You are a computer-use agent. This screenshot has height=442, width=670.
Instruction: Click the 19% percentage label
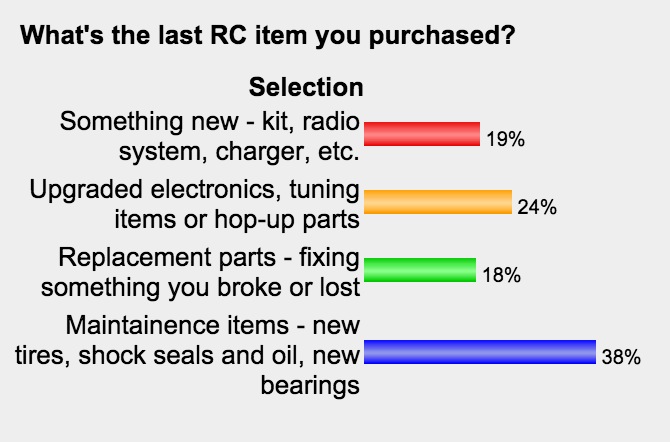tap(505, 139)
